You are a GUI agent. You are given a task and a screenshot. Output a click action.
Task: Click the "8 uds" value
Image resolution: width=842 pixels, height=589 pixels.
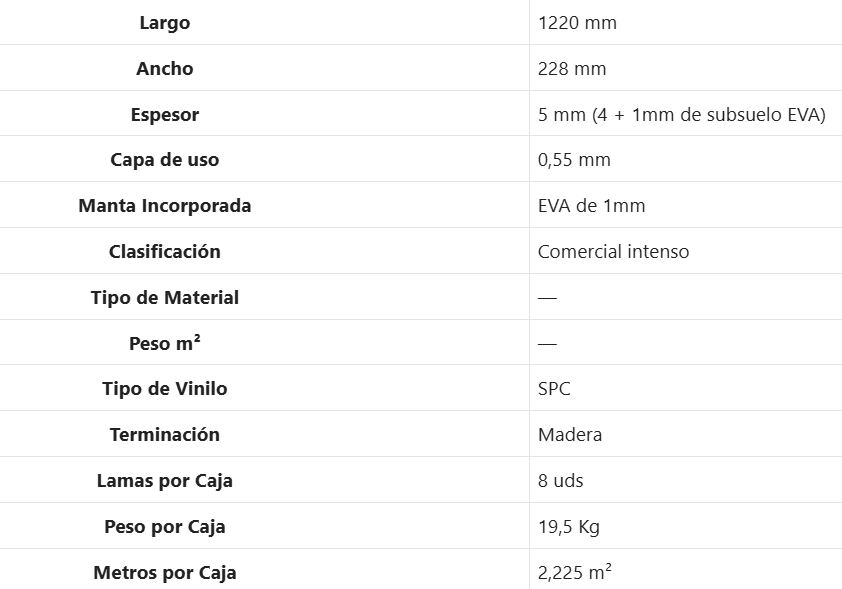(560, 481)
